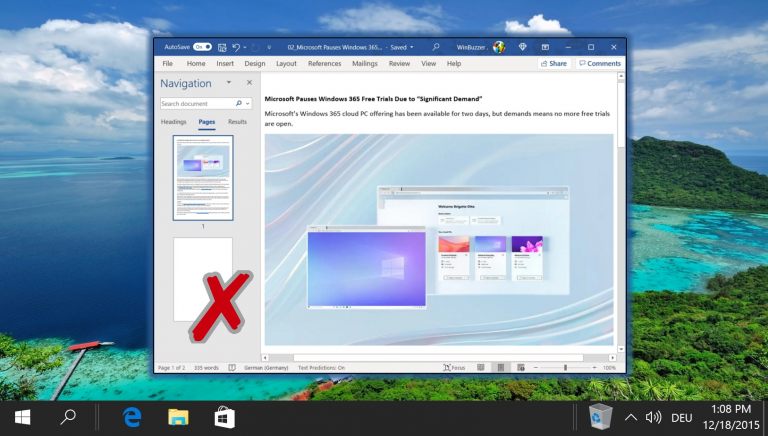Go to the Review tab
Viewport: 768px width, 436px height.
(399, 64)
